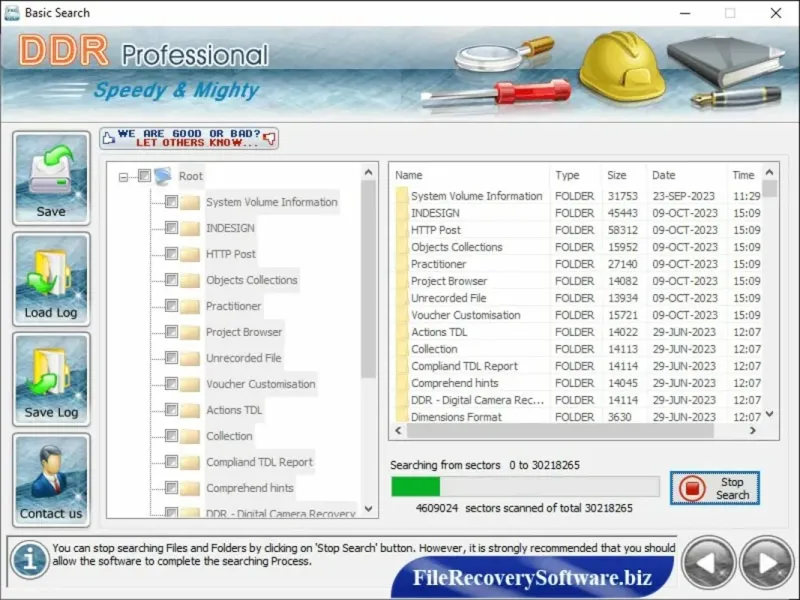800x600 pixels.
Task: Check the Voucher Customisation checkbox
Action: tap(171, 384)
